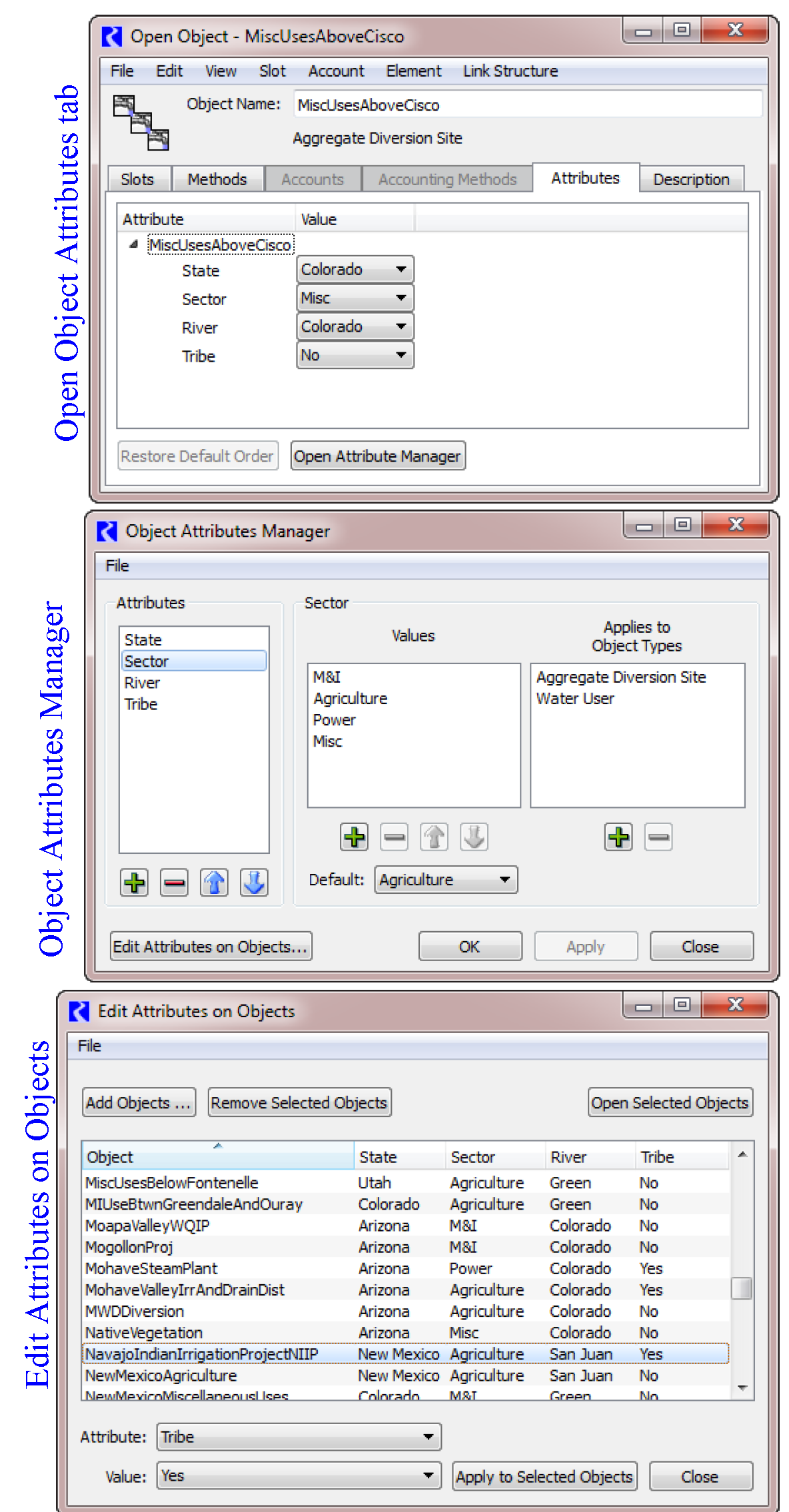
Task: Add a new value to Sector values
Action: coord(354,837)
